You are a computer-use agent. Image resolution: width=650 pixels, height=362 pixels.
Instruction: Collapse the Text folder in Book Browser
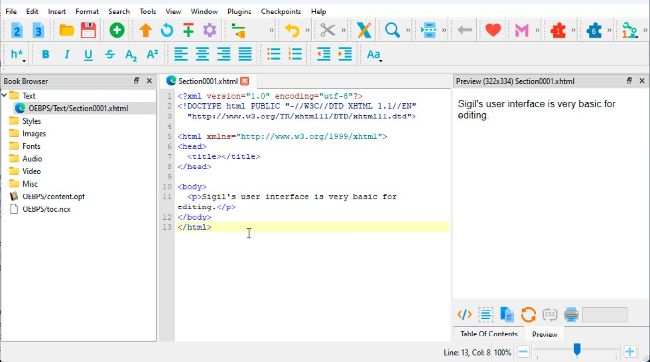pyautogui.click(x=4, y=96)
